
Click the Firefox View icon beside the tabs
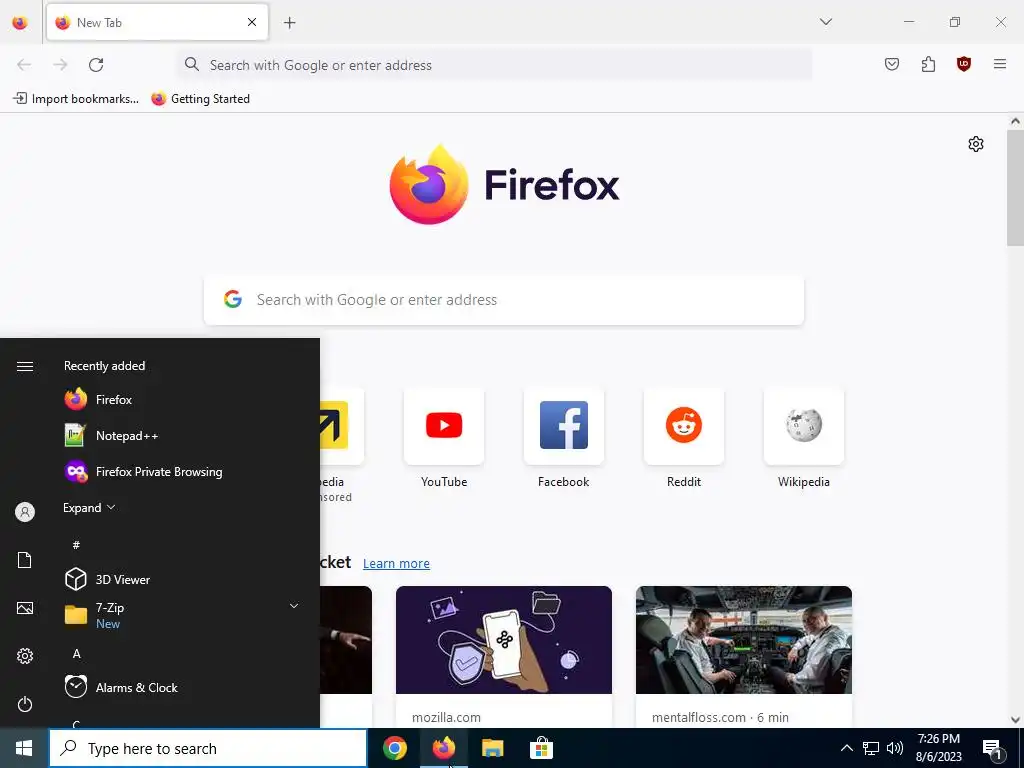click(x=20, y=23)
